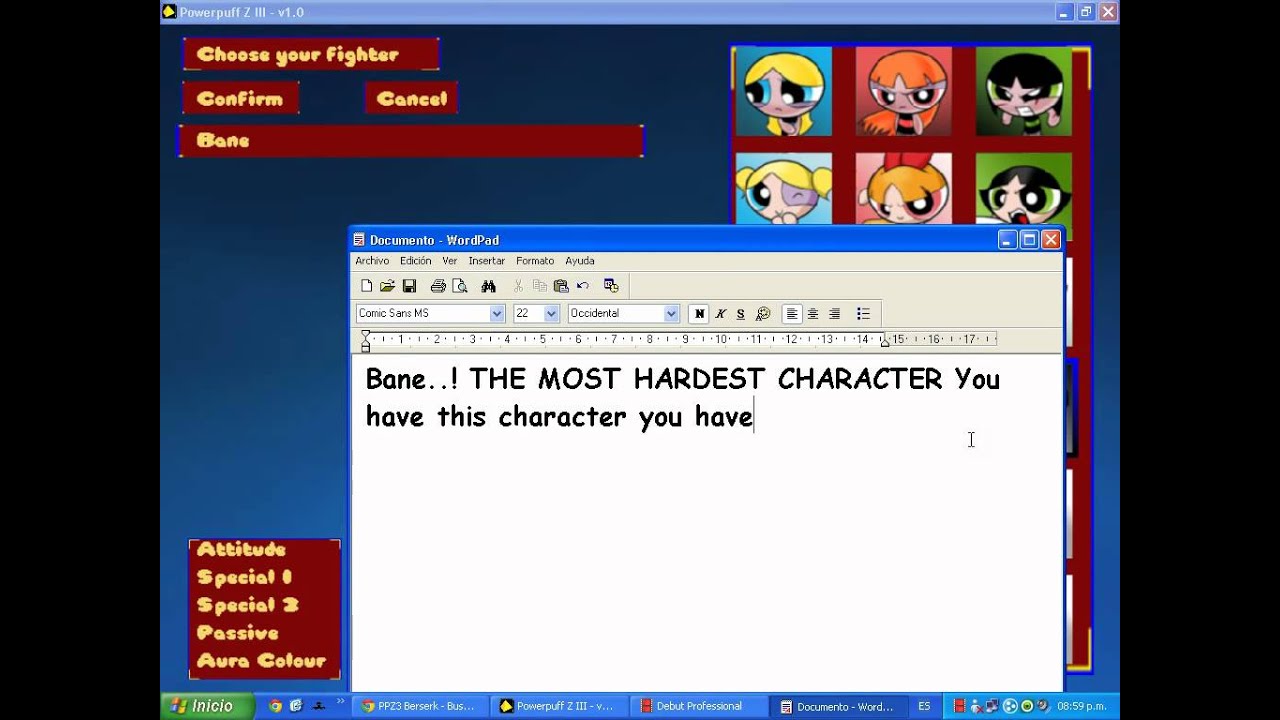Pick the black-haired fighter portrait, top row
This screenshot has height=720, width=1280.
click(x=1023, y=92)
